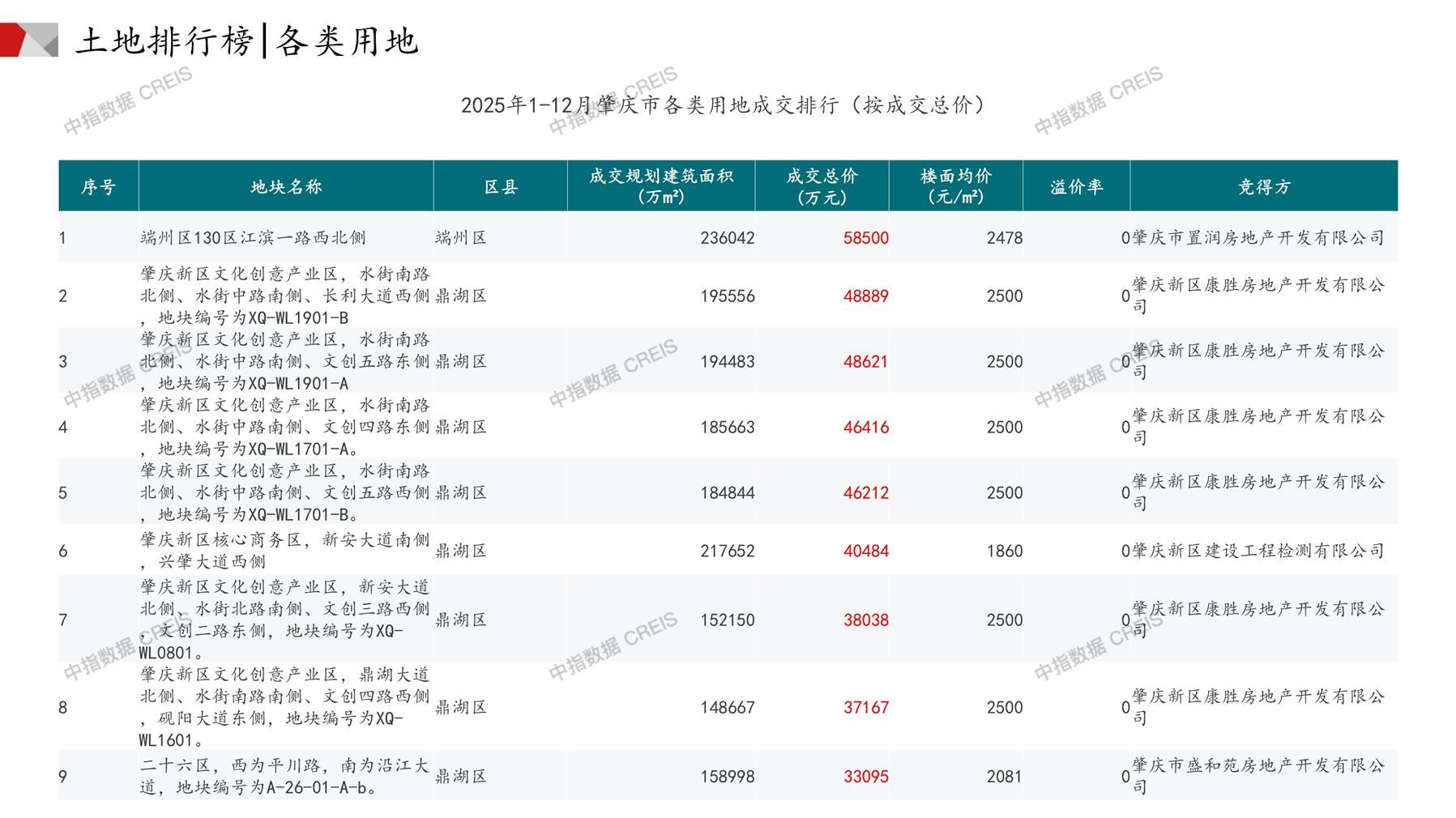Screen dimensions: 1456x818
Task: Select the 溢价率 column header
Action: [x=1076, y=187]
